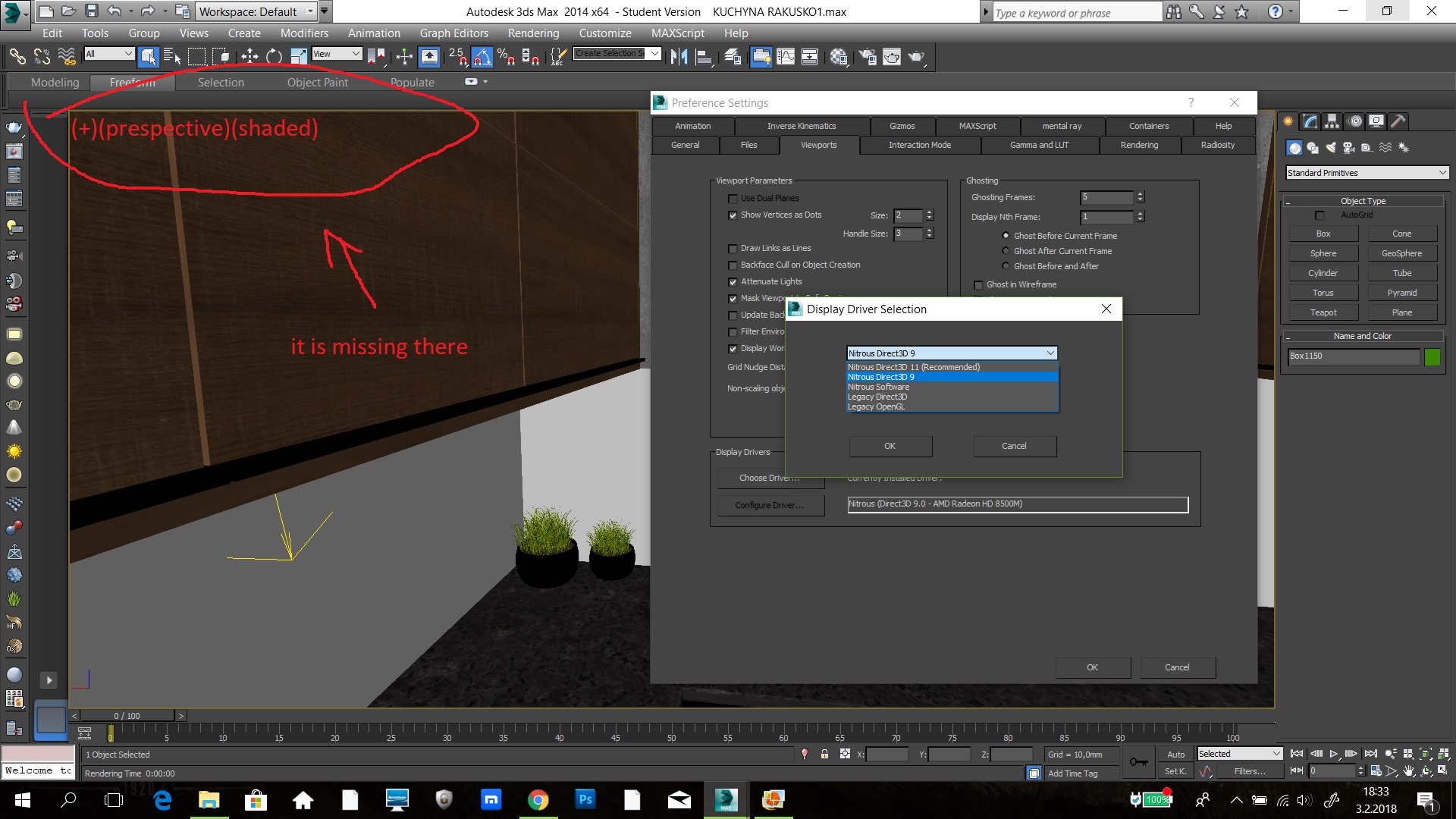Switch to Interaction Mode tab
Image resolution: width=1456 pixels, height=819 pixels.
pyautogui.click(x=919, y=145)
